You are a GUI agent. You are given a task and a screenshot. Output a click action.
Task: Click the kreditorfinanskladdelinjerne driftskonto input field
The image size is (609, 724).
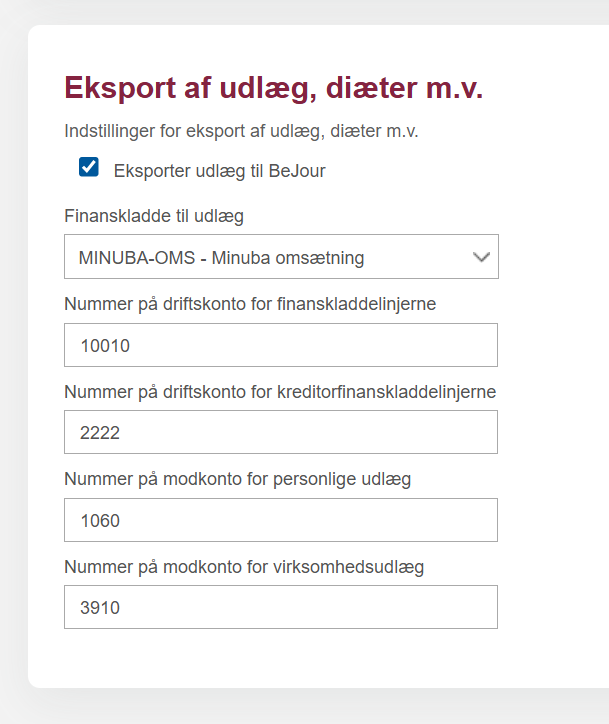click(281, 432)
